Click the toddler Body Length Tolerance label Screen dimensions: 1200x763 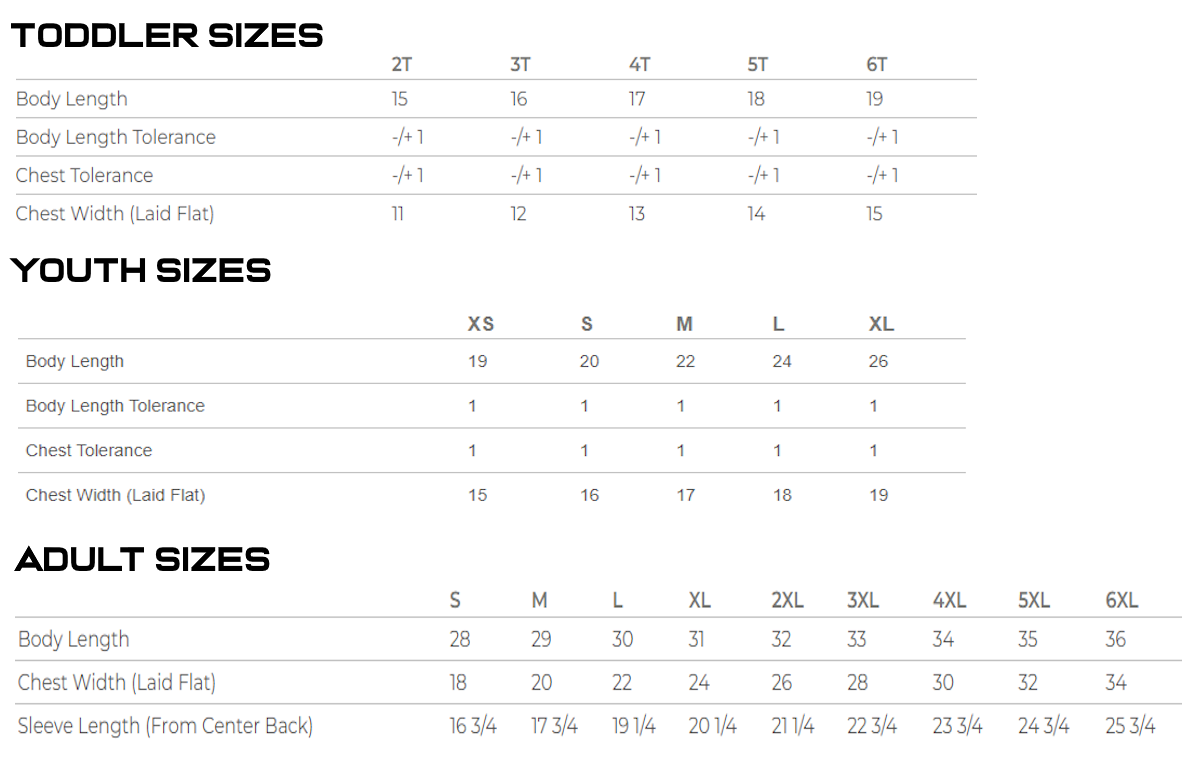click(116, 137)
